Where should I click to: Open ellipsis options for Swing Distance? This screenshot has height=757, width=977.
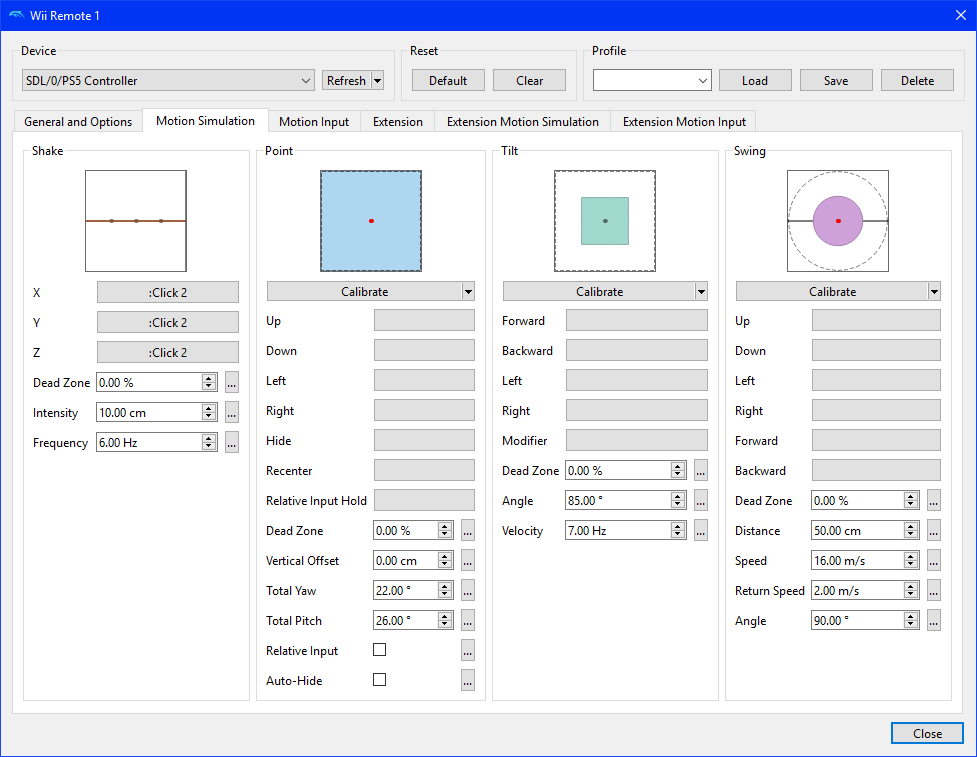point(933,530)
